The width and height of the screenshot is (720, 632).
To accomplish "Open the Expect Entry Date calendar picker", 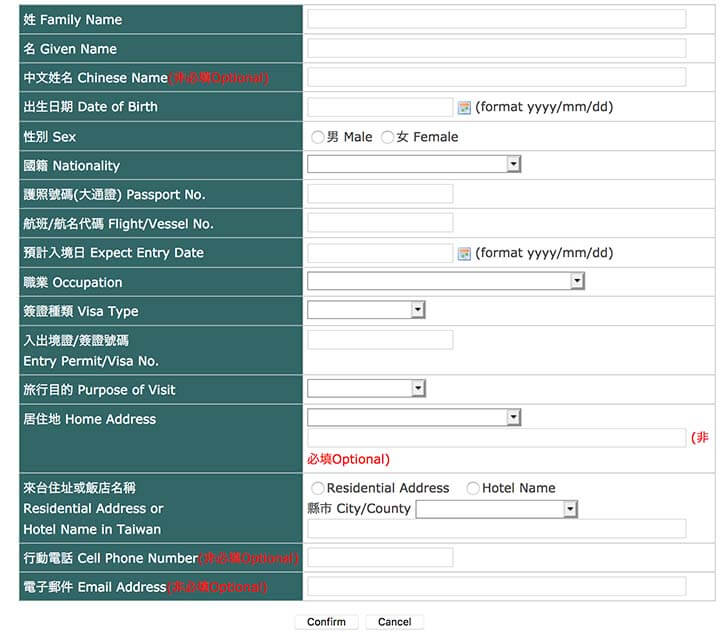I will click(464, 254).
